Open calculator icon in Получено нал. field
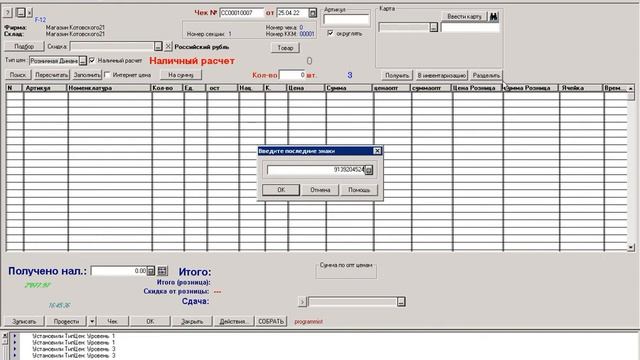The image size is (640, 360). (151, 271)
